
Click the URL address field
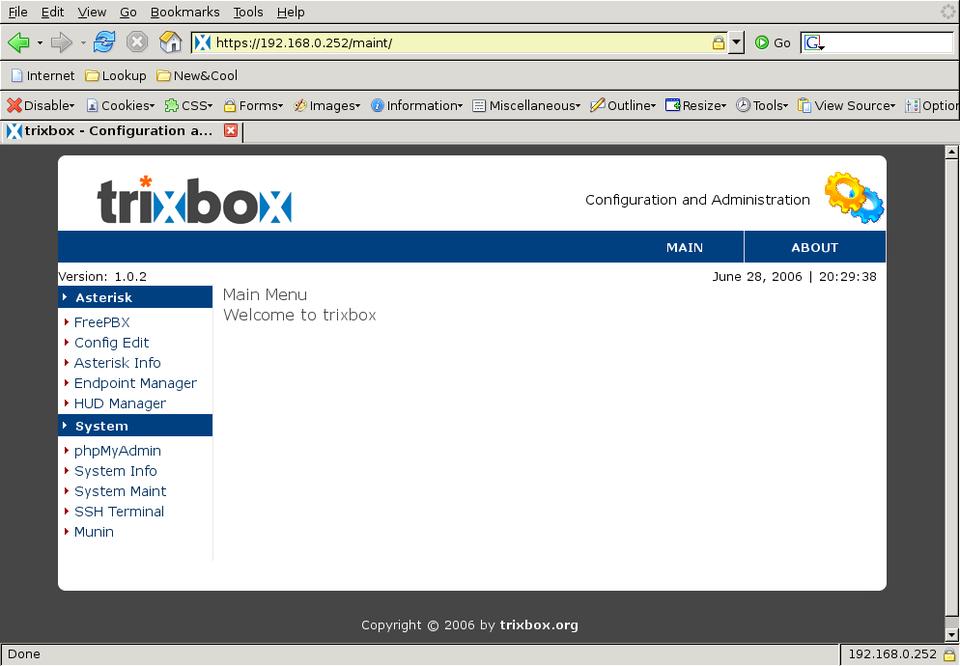tap(459, 43)
